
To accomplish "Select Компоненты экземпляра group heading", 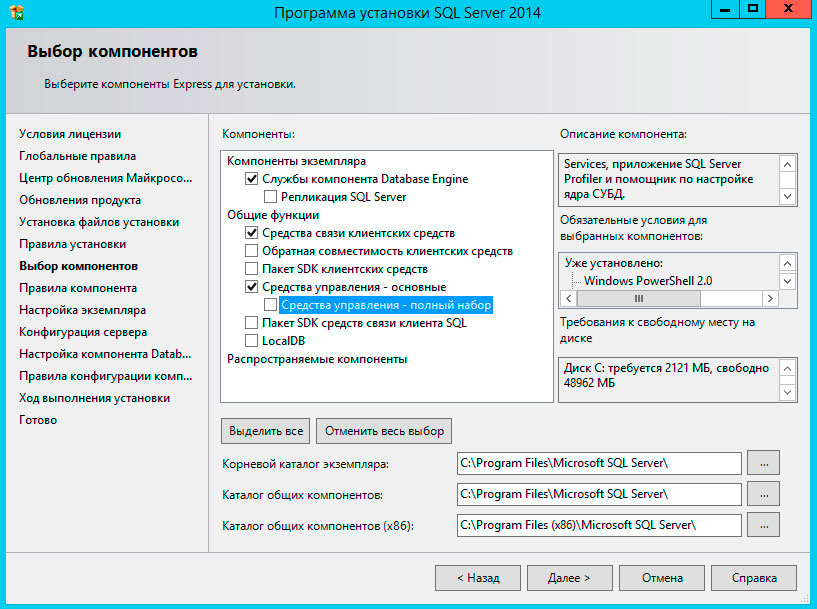I will click(296, 161).
